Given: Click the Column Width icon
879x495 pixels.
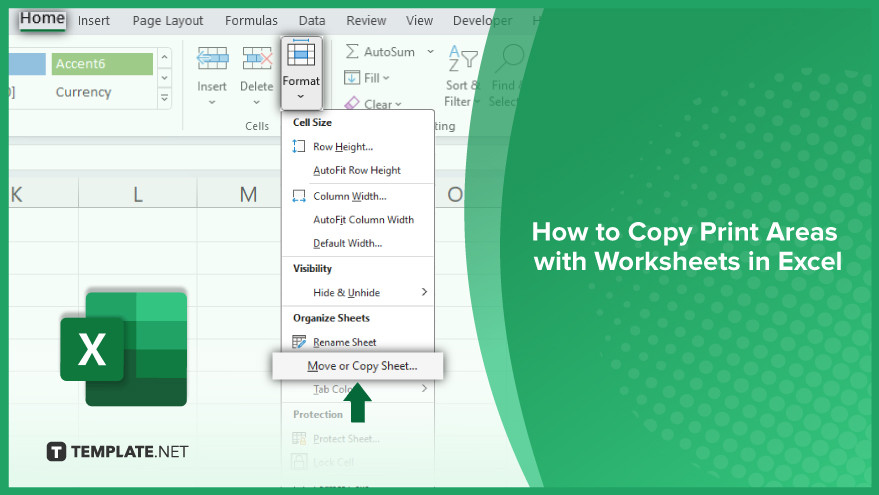Looking at the screenshot, I should (x=299, y=196).
